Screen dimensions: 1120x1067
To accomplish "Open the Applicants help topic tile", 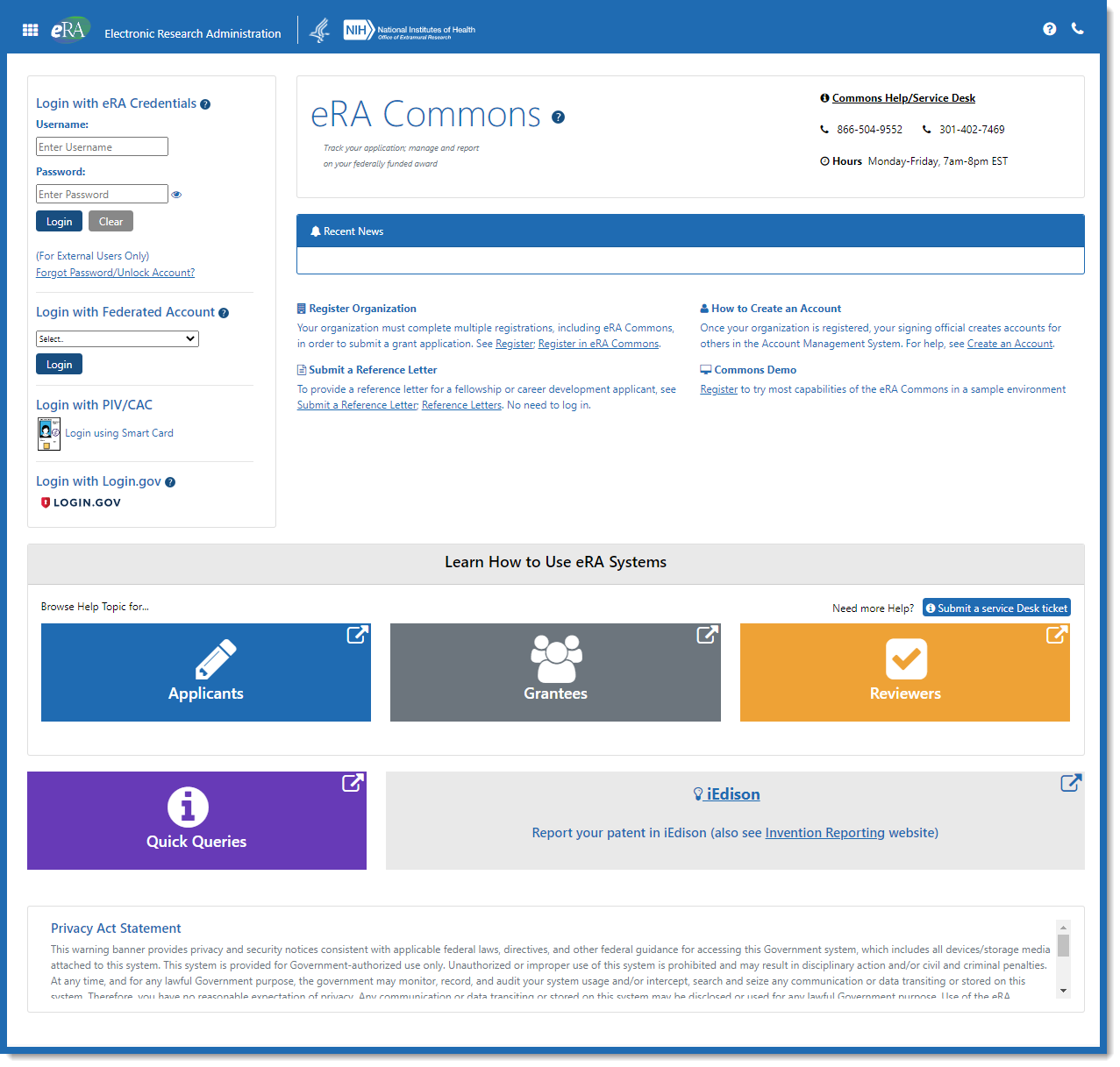I will click(x=206, y=672).
